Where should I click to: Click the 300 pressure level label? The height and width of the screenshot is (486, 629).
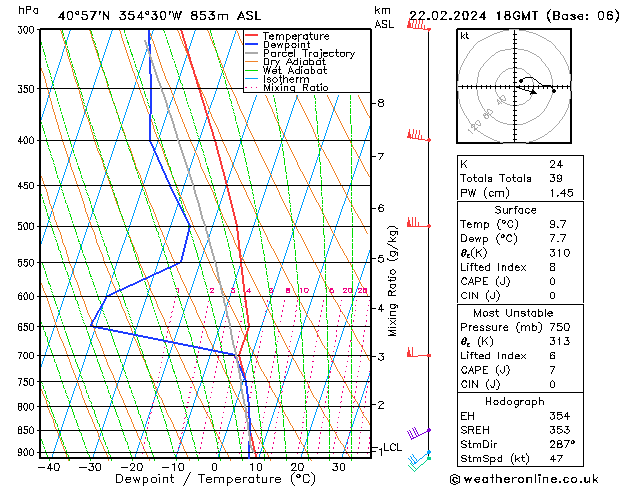(x=28, y=30)
